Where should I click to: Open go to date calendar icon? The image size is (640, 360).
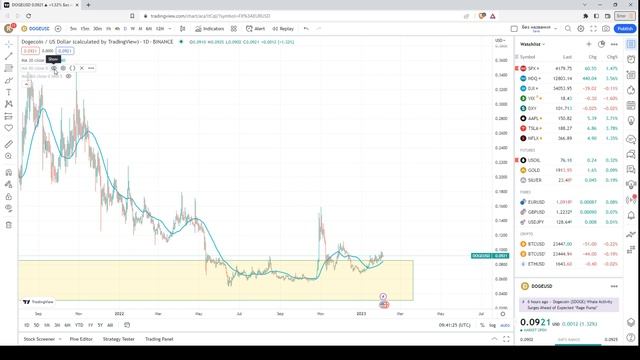coord(127,325)
